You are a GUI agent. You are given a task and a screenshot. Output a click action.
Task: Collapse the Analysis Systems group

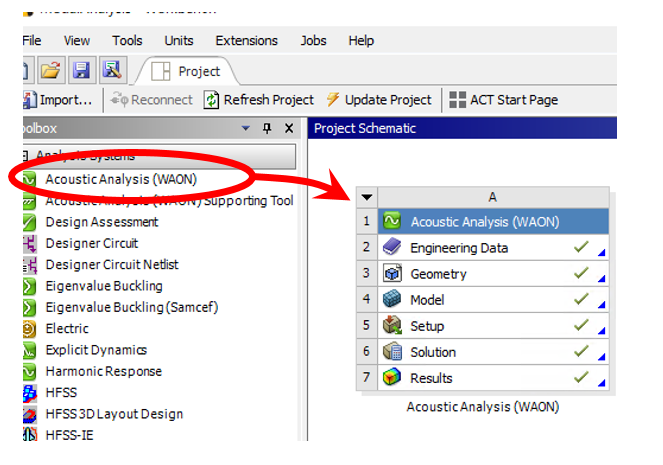[x=25, y=156]
